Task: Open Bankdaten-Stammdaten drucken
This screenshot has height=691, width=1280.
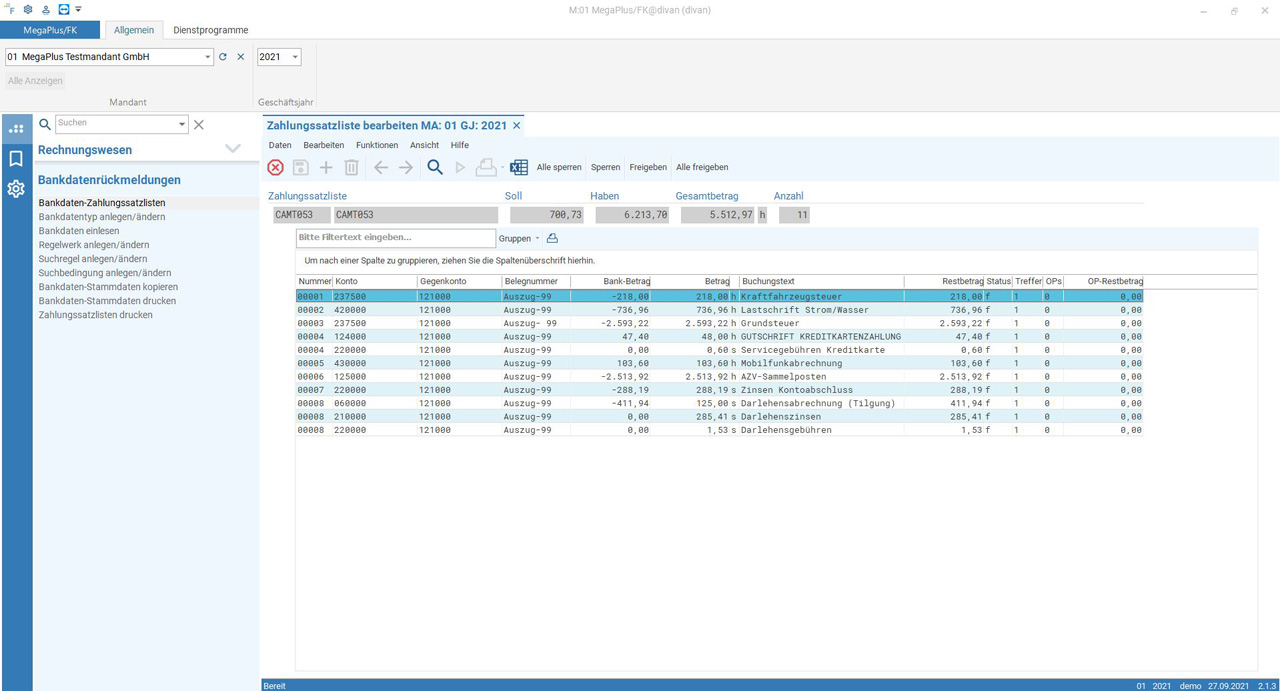Action: 107,301
